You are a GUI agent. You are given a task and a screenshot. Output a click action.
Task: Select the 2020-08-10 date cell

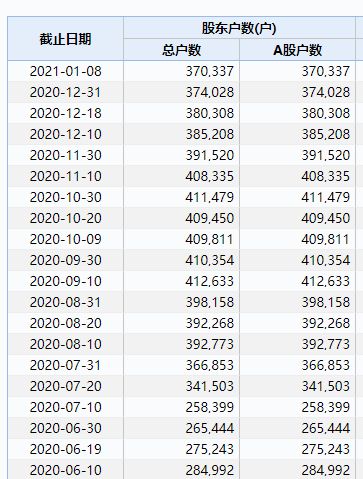(x=65, y=344)
